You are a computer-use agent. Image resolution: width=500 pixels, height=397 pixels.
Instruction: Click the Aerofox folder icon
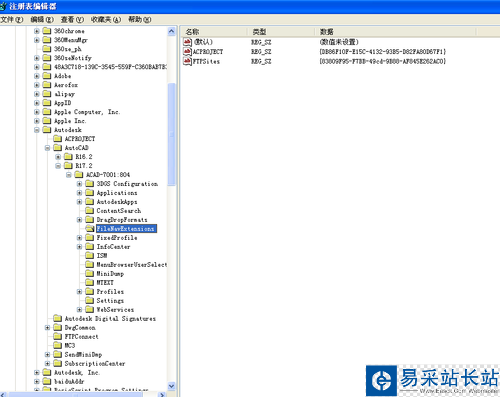point(47,85)
